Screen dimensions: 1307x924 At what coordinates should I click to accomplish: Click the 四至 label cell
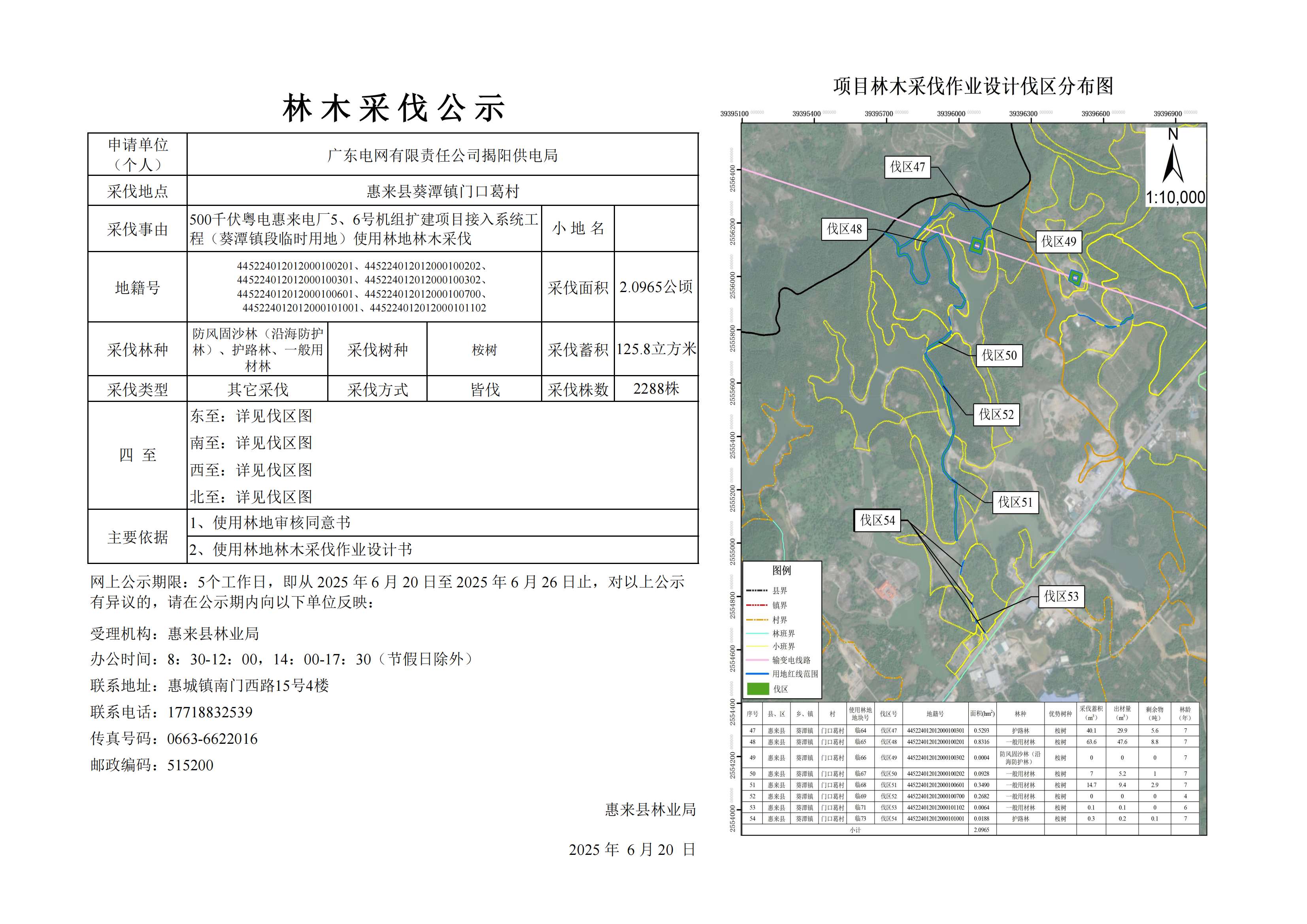pos(138,455)
